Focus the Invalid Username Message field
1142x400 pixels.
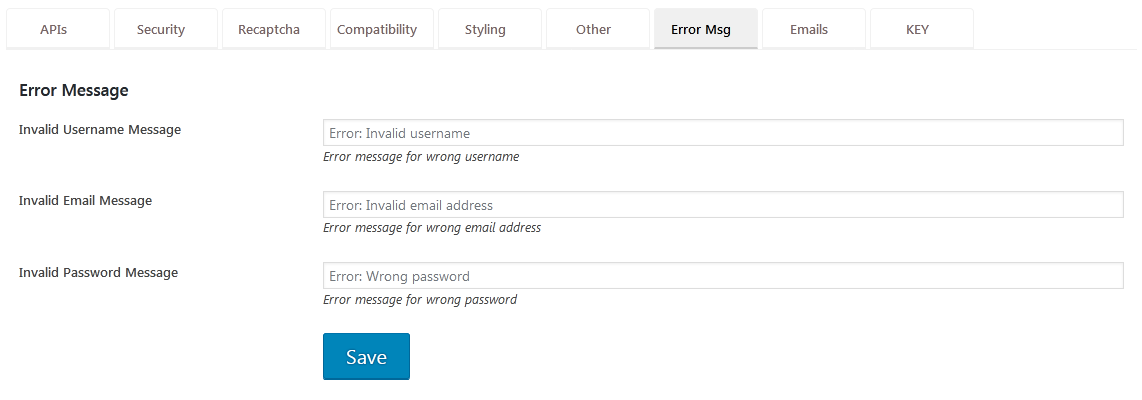[x=723, y=133]
